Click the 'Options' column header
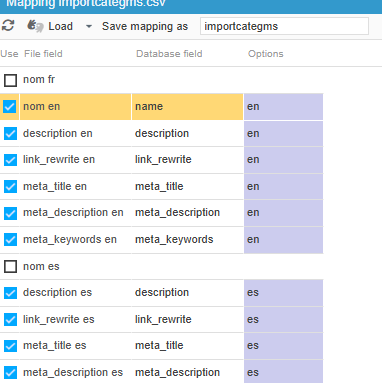This screenshot has width=382, height=383. [266, 54]
